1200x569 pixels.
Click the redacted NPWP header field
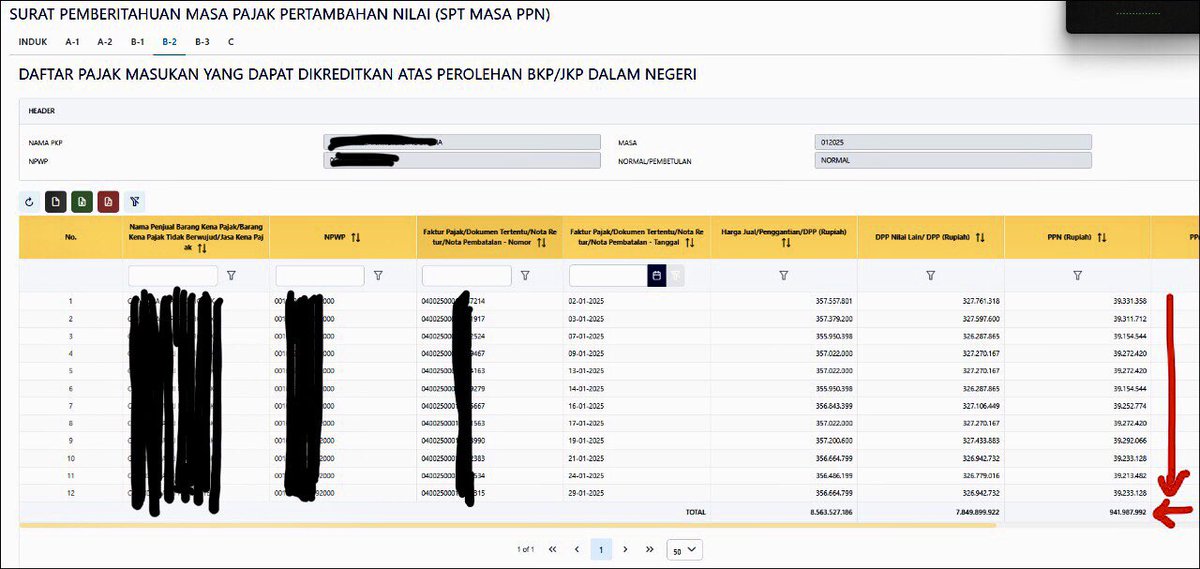tap(462, 160)
